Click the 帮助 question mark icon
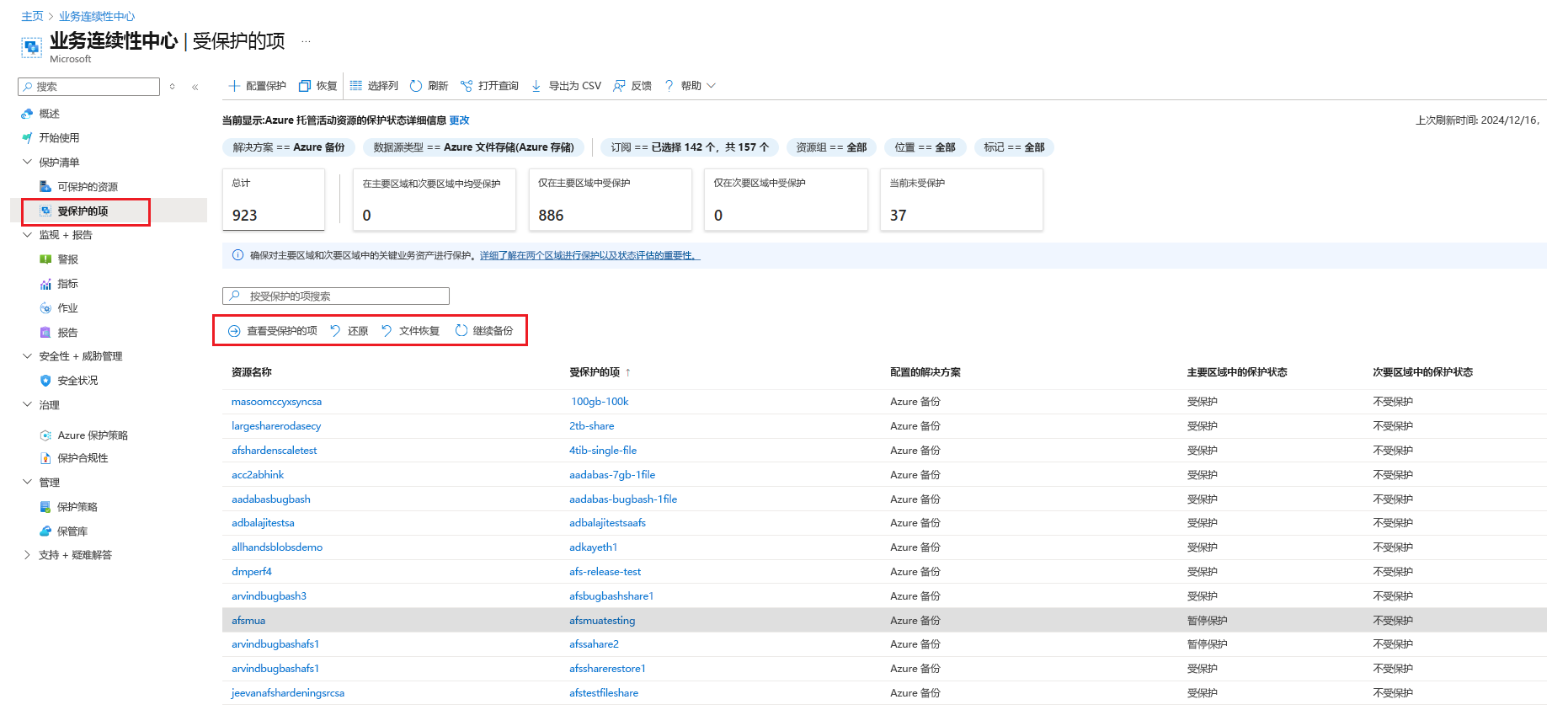1568x710 pixels. tap(669, 86)
